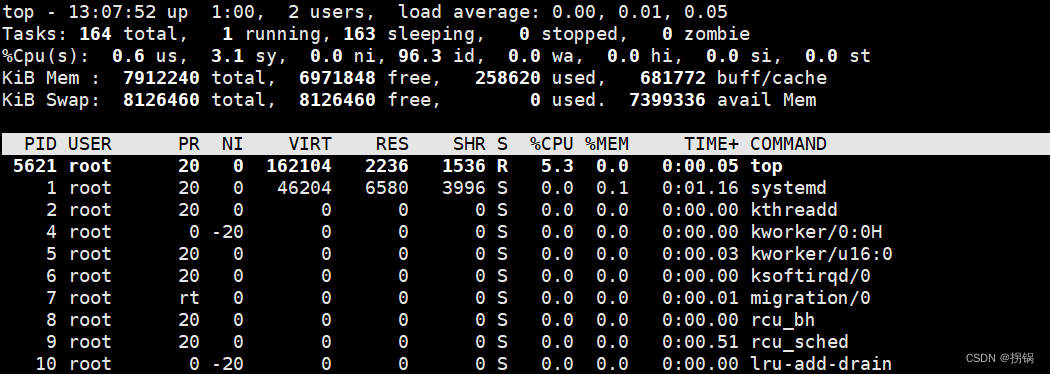The height and width of the screenshot is (374, 1050).
Task: Click the 13:07:52 clock time
Action: [x=112, y=12]
